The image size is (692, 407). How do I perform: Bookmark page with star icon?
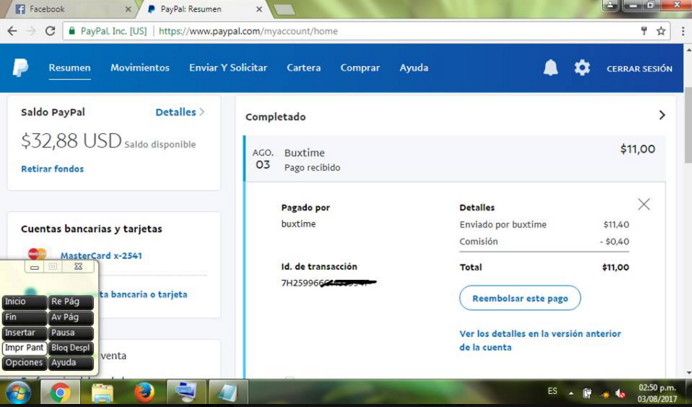tap(661, 31)
